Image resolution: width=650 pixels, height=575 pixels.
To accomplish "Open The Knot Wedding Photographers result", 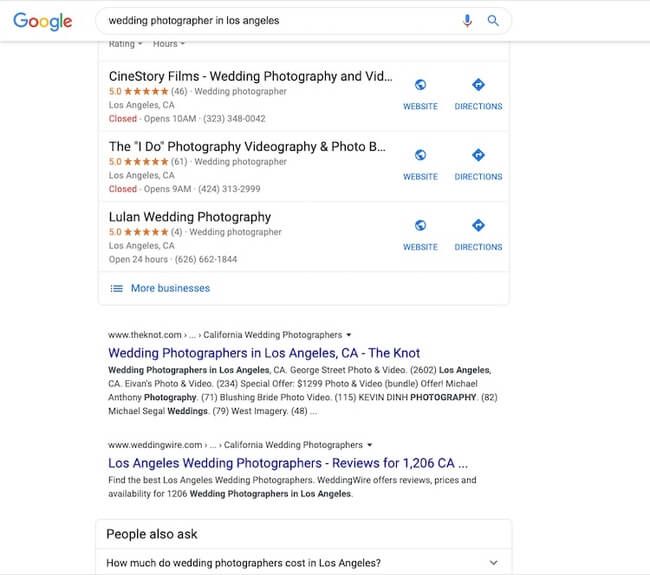I will click(x=264, y=353).
